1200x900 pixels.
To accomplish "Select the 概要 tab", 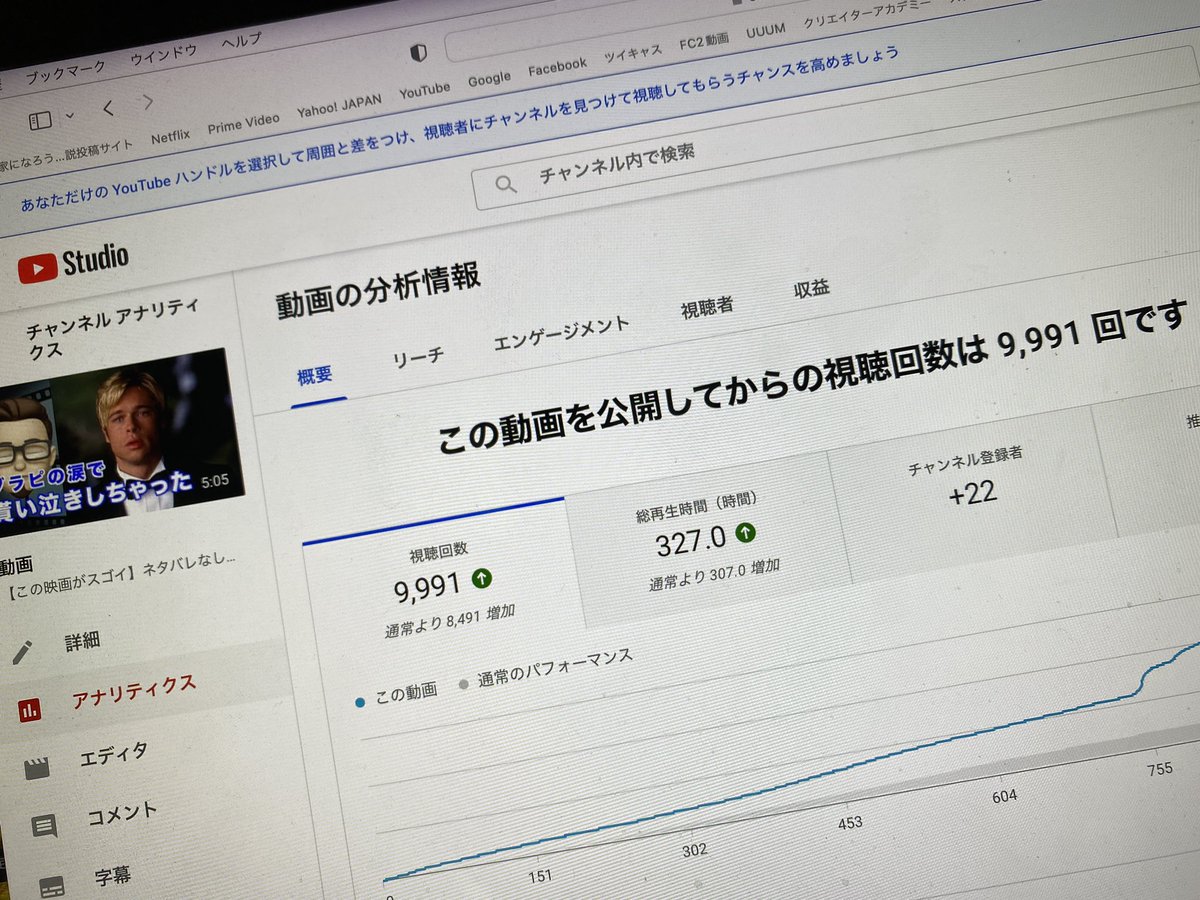I will coord(315,377).
